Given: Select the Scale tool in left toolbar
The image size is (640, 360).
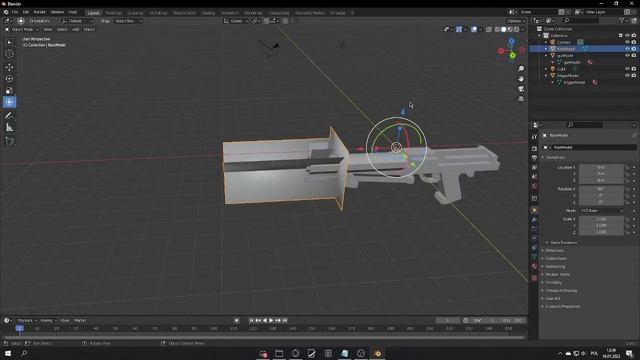Looking at the screenshot, I should [9, 91].
